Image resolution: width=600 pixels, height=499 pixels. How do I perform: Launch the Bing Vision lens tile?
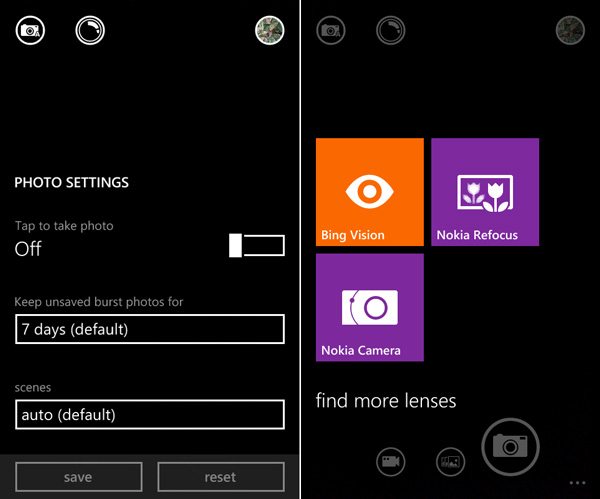[x=369, y=192]
